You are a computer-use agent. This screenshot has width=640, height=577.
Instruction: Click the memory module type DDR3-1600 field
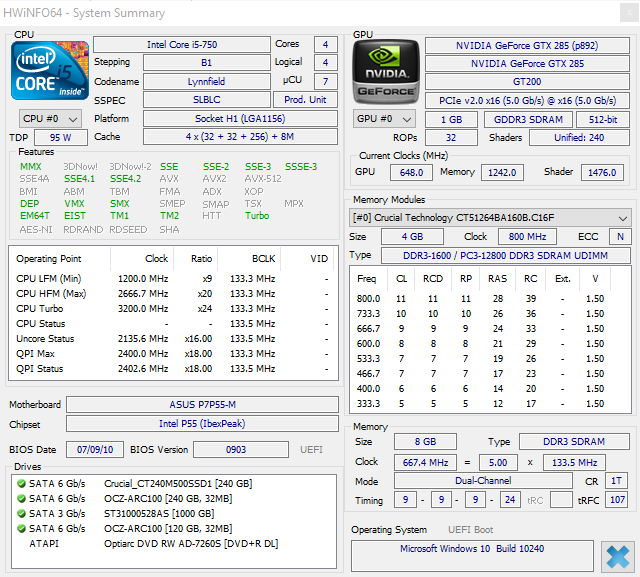coord(505,255)
